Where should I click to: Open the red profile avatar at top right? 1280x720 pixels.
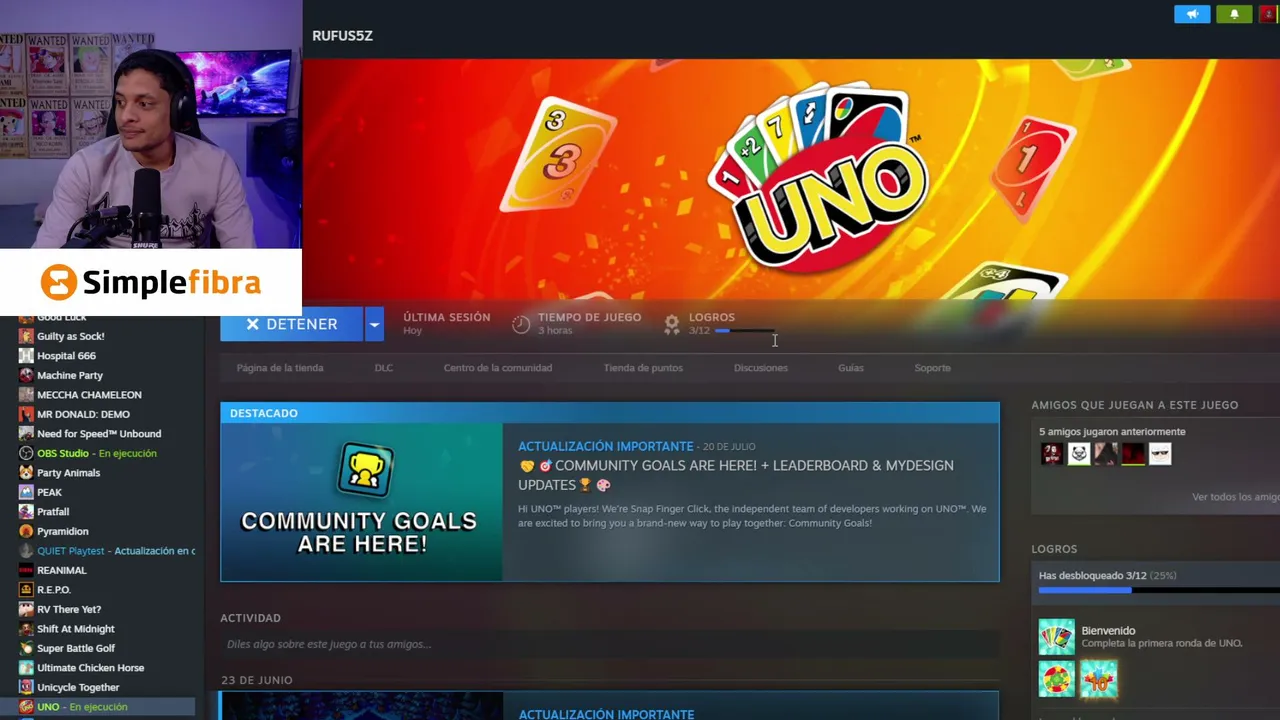[x=1269, y=14]
